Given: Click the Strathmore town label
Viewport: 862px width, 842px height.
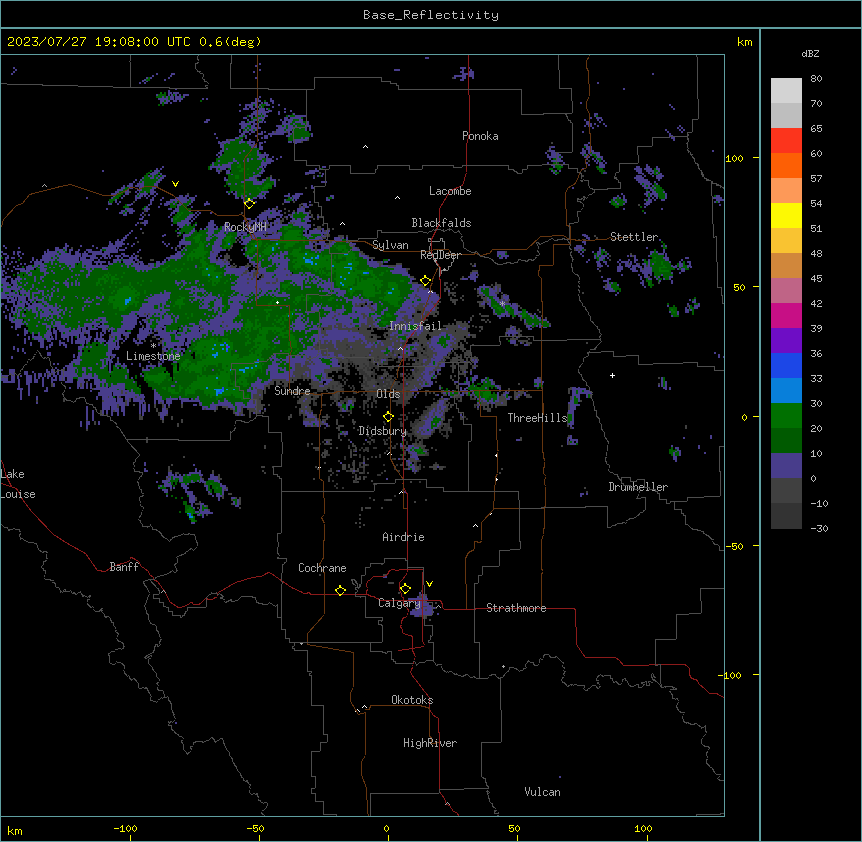Looking at the screenshot, I should coord(516,608).
